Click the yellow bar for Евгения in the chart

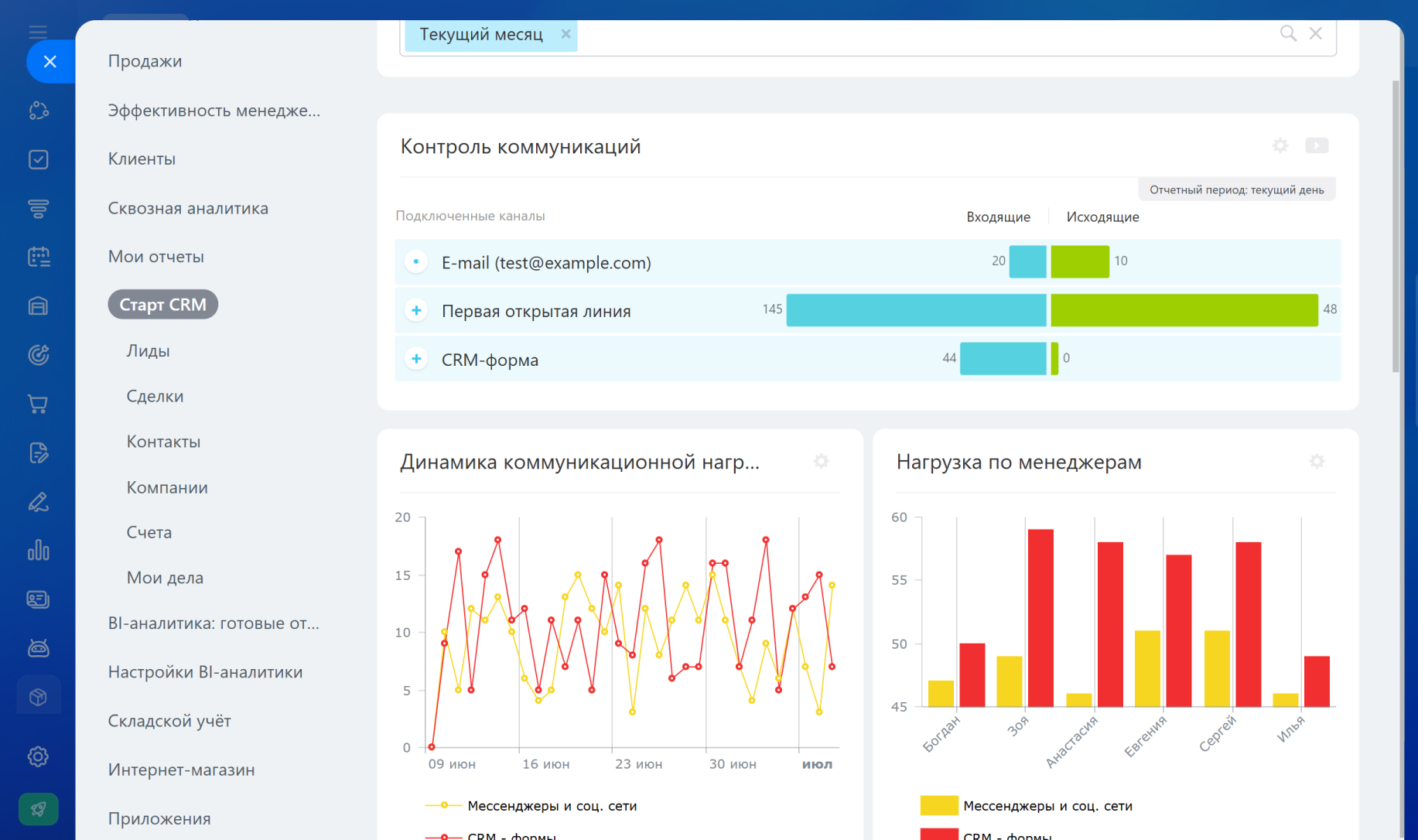[1147, 669]
